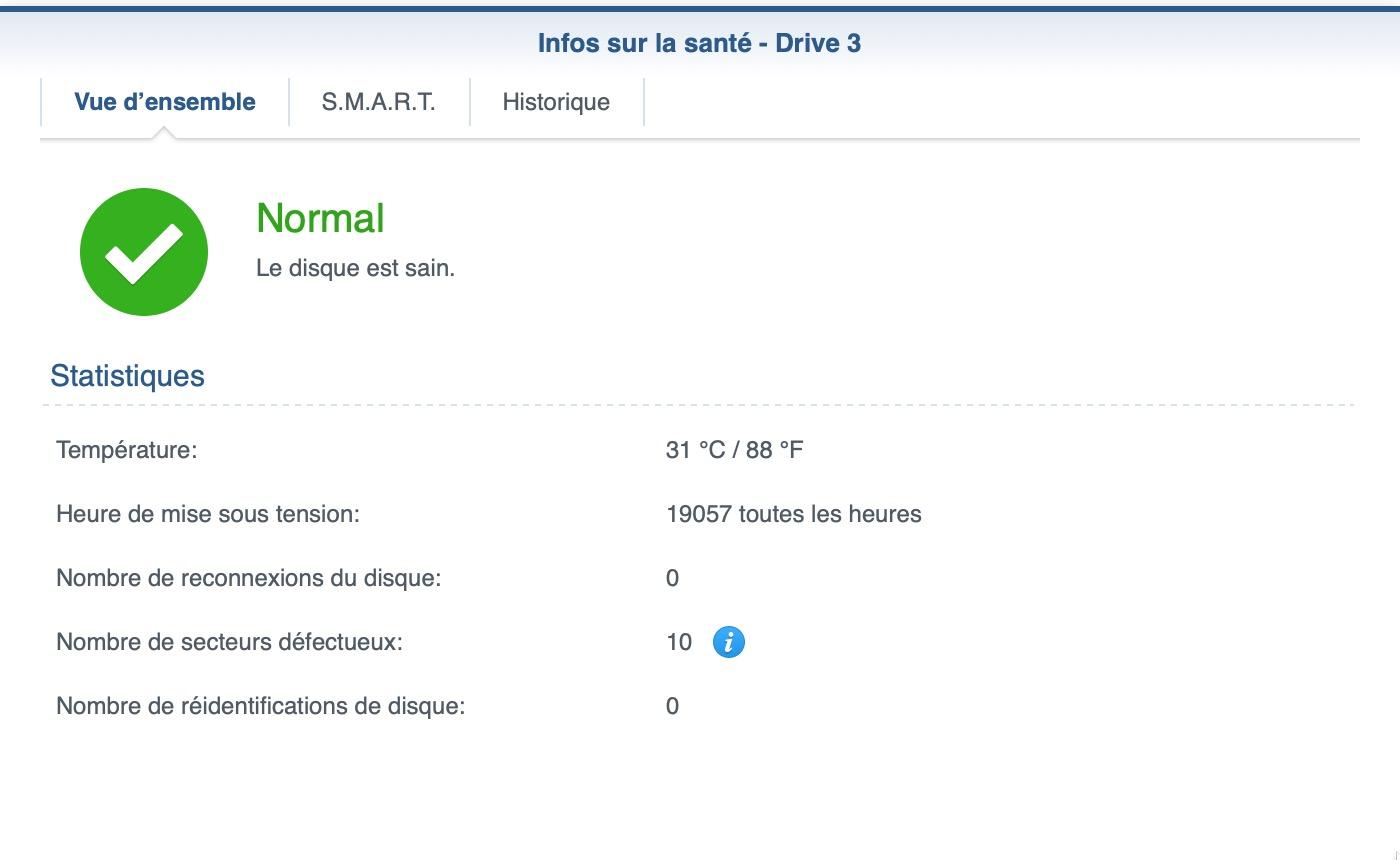Screen dimensions: 1400x860
Task: Click the Température label
Action: [x=126, y=450]
